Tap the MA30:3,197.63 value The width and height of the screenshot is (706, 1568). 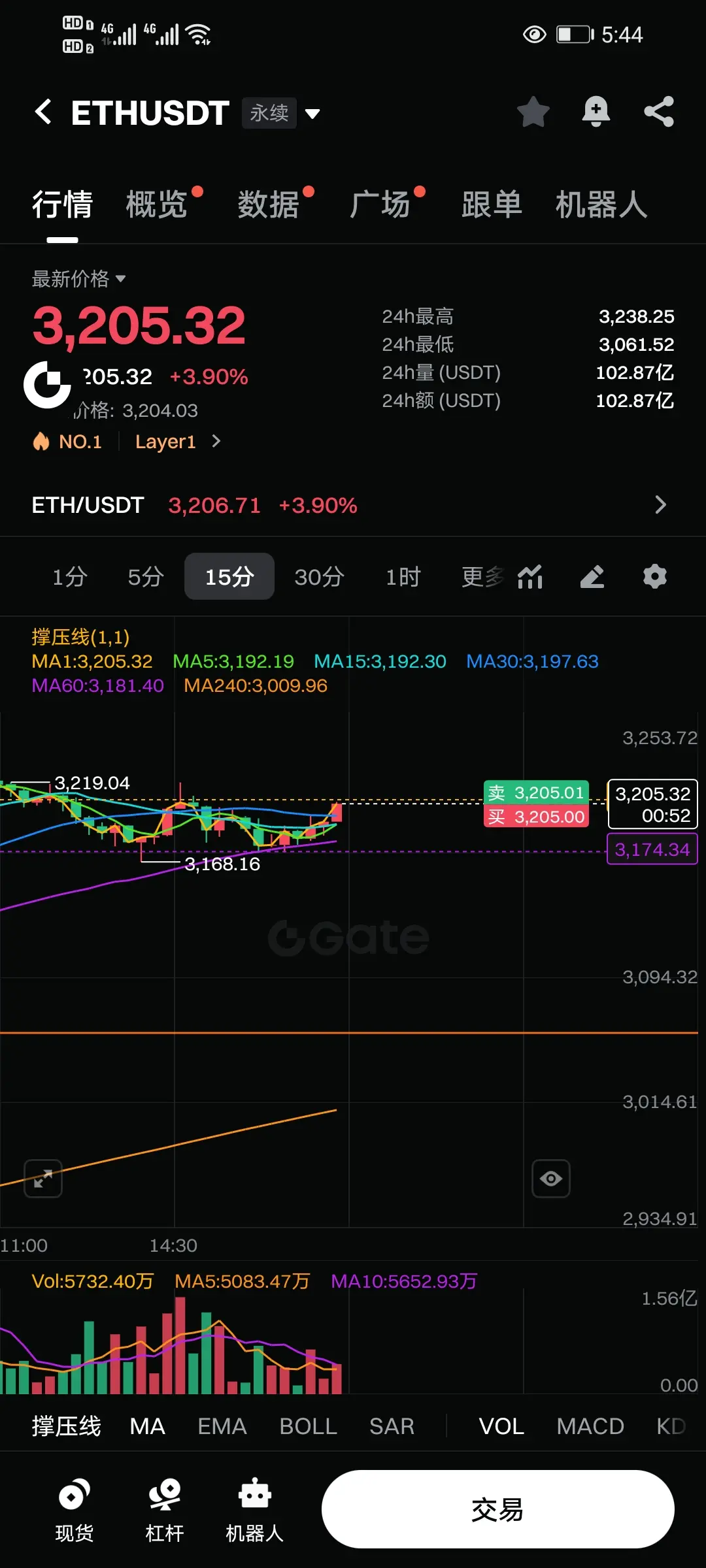click(532, 661)
